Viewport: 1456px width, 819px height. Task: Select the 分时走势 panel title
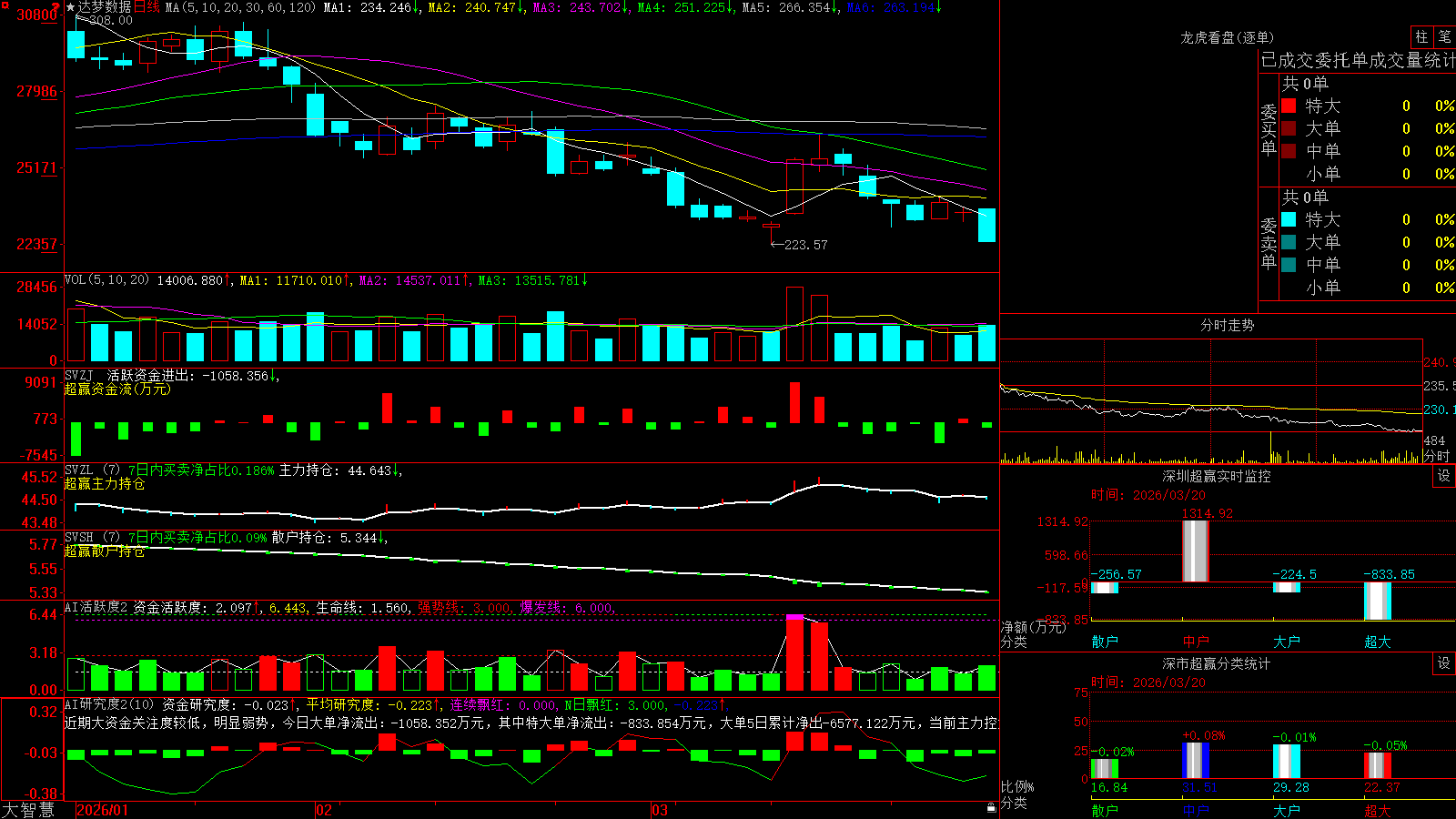1227,325
